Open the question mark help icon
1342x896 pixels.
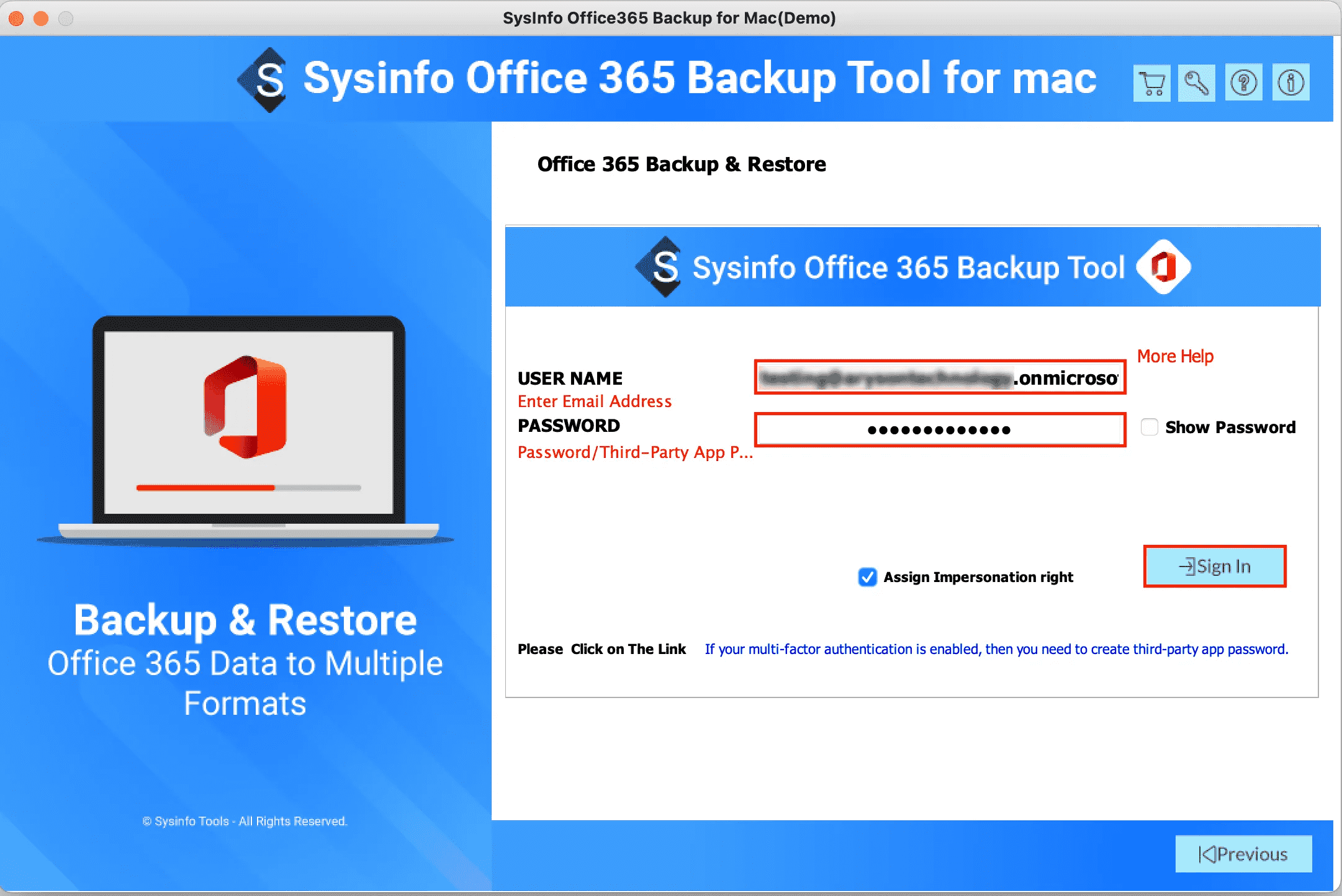[1243, 83]
